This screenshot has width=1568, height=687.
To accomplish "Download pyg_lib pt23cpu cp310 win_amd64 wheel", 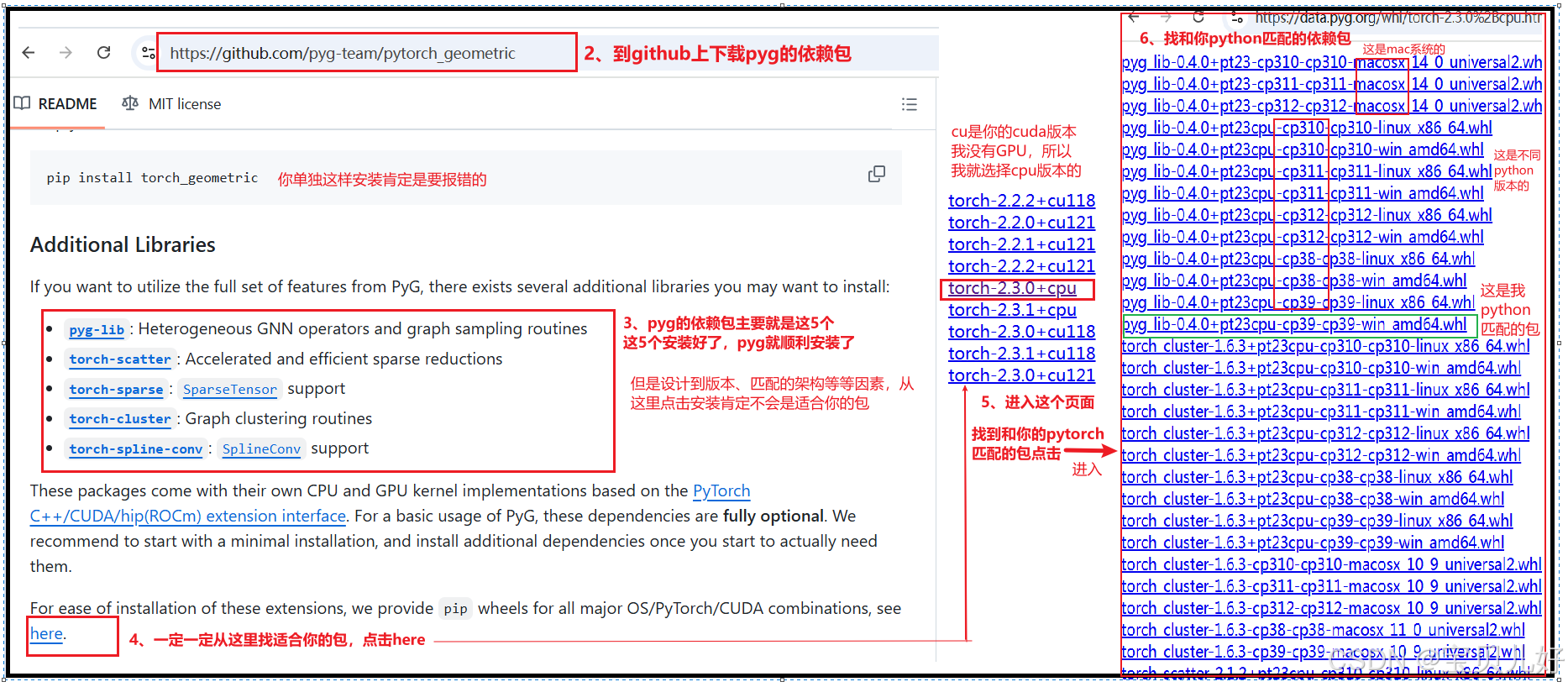I will (x=1303, y=149).
